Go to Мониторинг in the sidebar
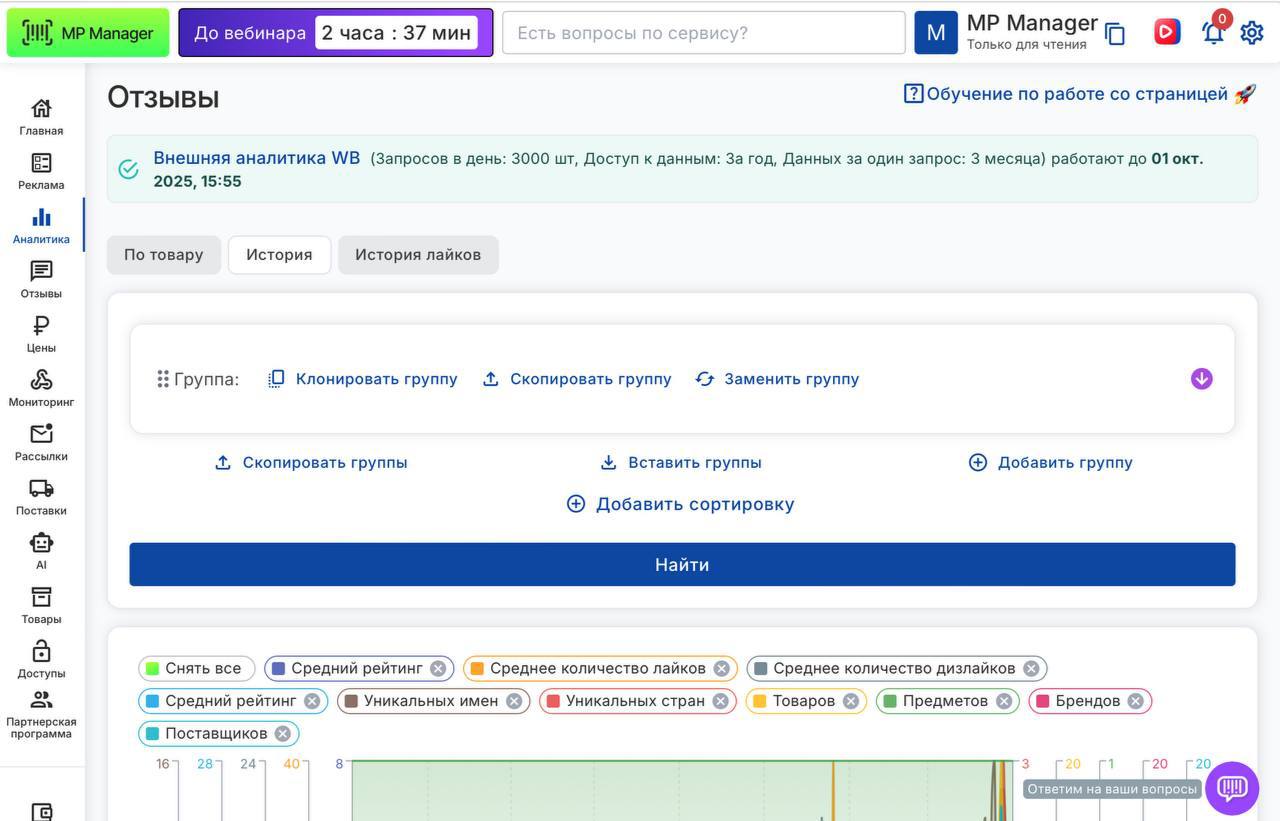The width and height of the screenshot is (1280, 821). click(41, 388)
